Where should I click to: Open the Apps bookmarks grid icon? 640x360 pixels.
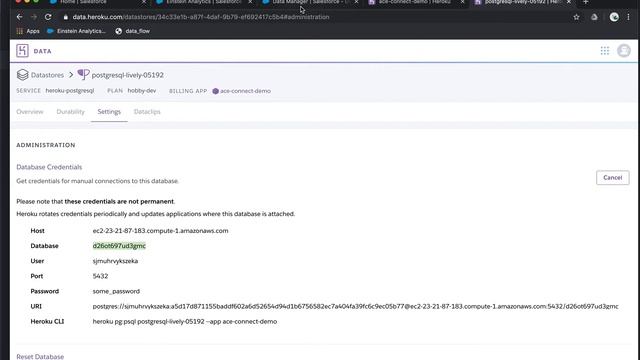coord(19,31)
